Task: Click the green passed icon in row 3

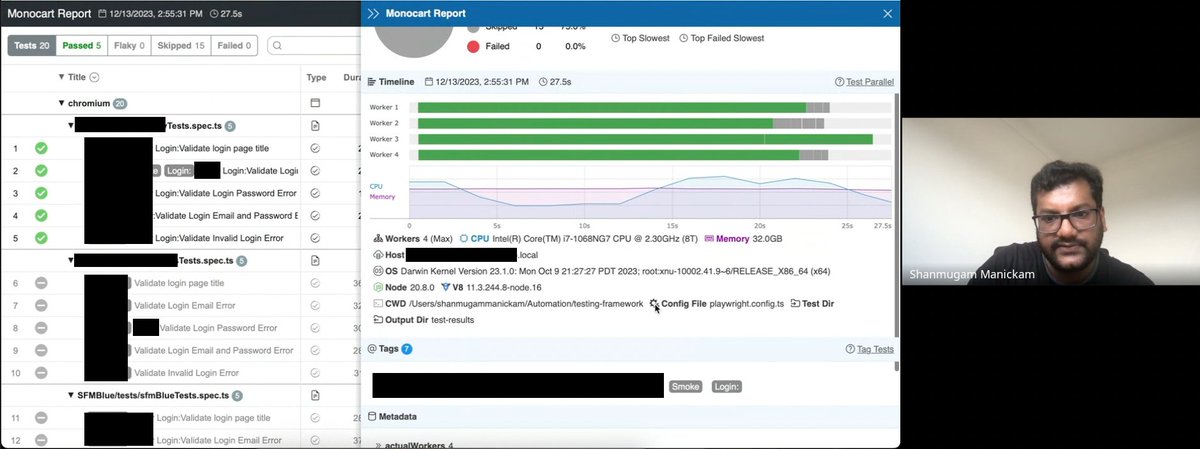Action: click(41, 193)
